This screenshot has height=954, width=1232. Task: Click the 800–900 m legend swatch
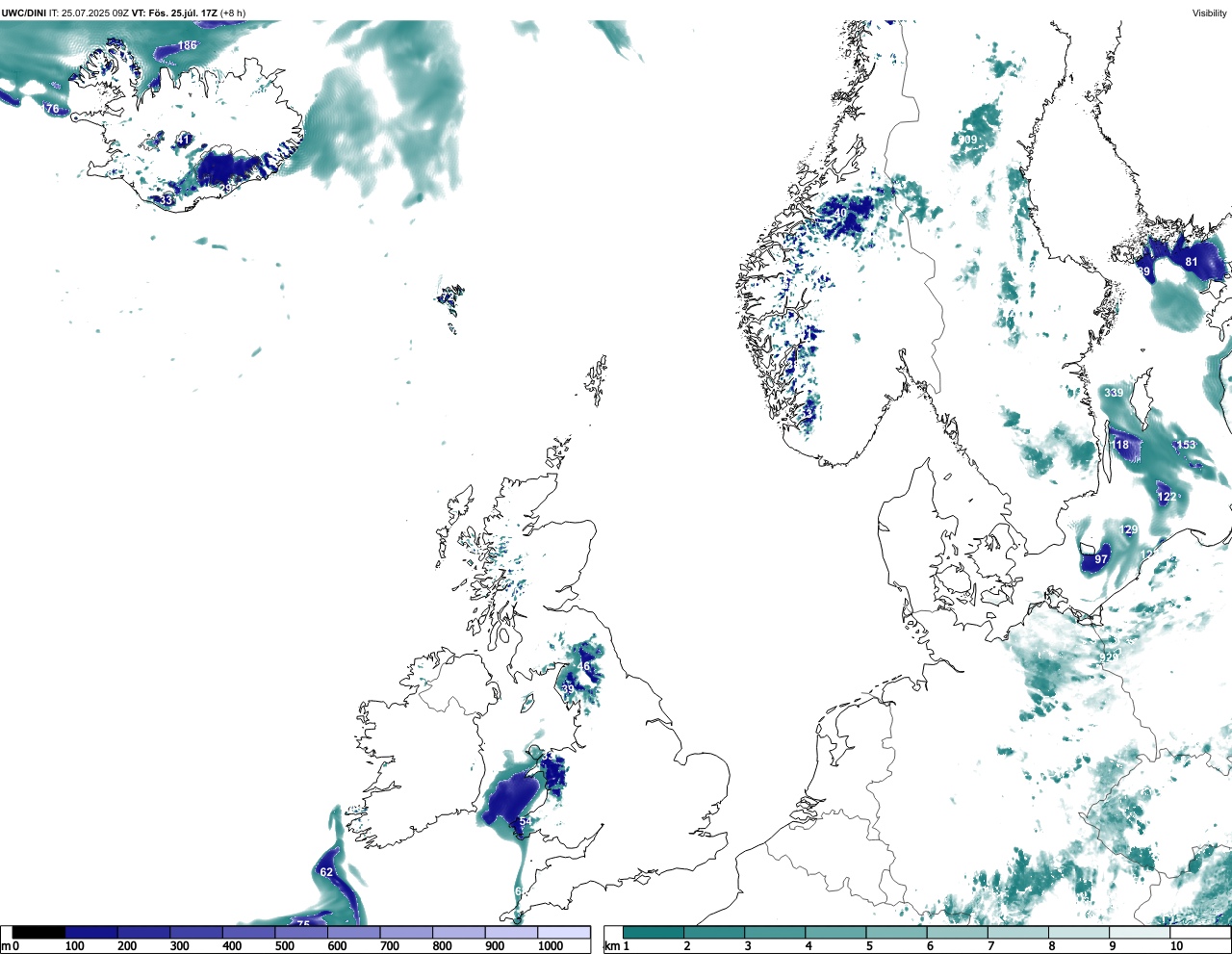(x=459, y=932)
